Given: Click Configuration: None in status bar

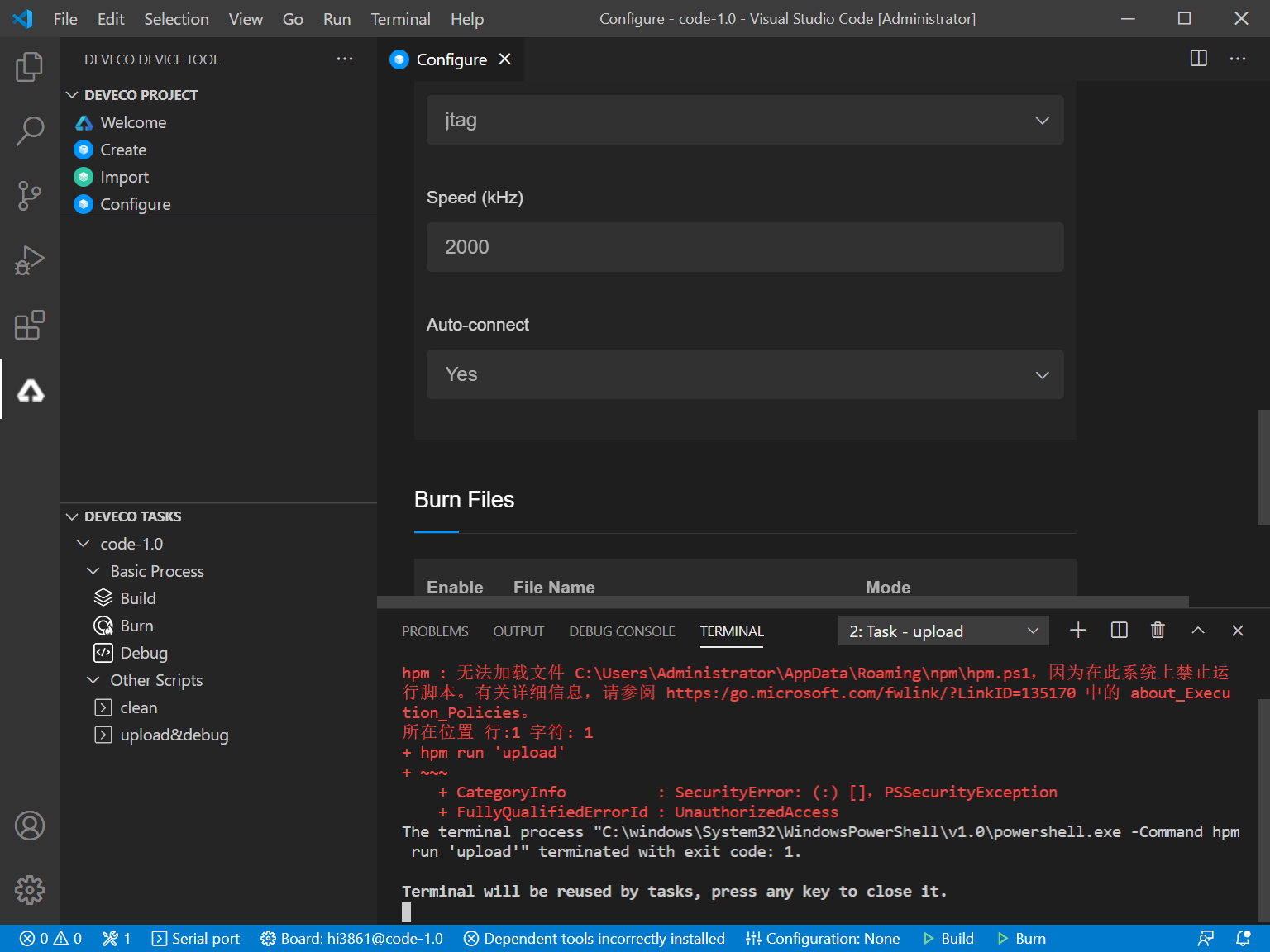Looking at the screenshot, I should [823, 939].
